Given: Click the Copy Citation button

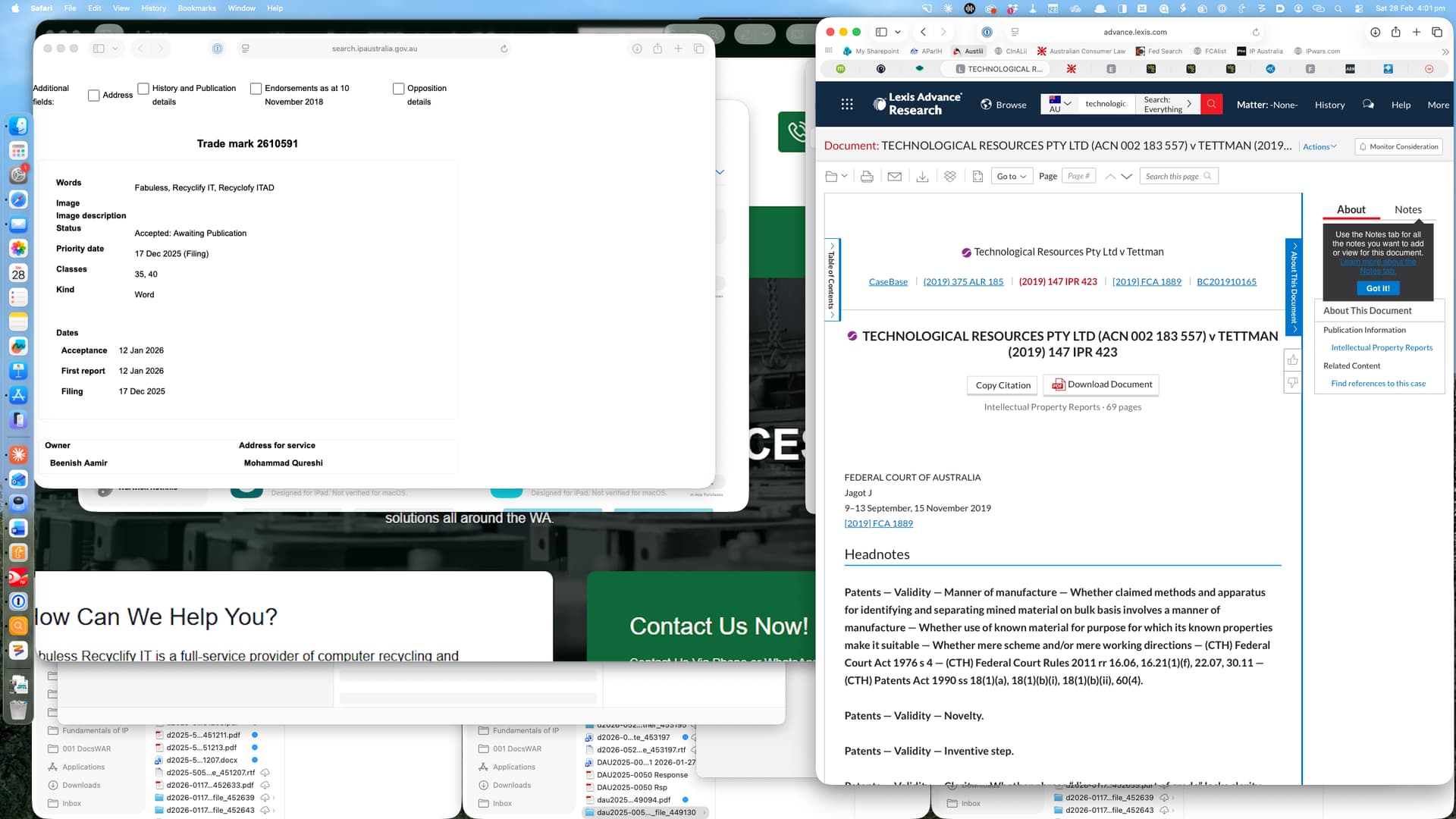Looking at the screenshot, I should 1003,385.
